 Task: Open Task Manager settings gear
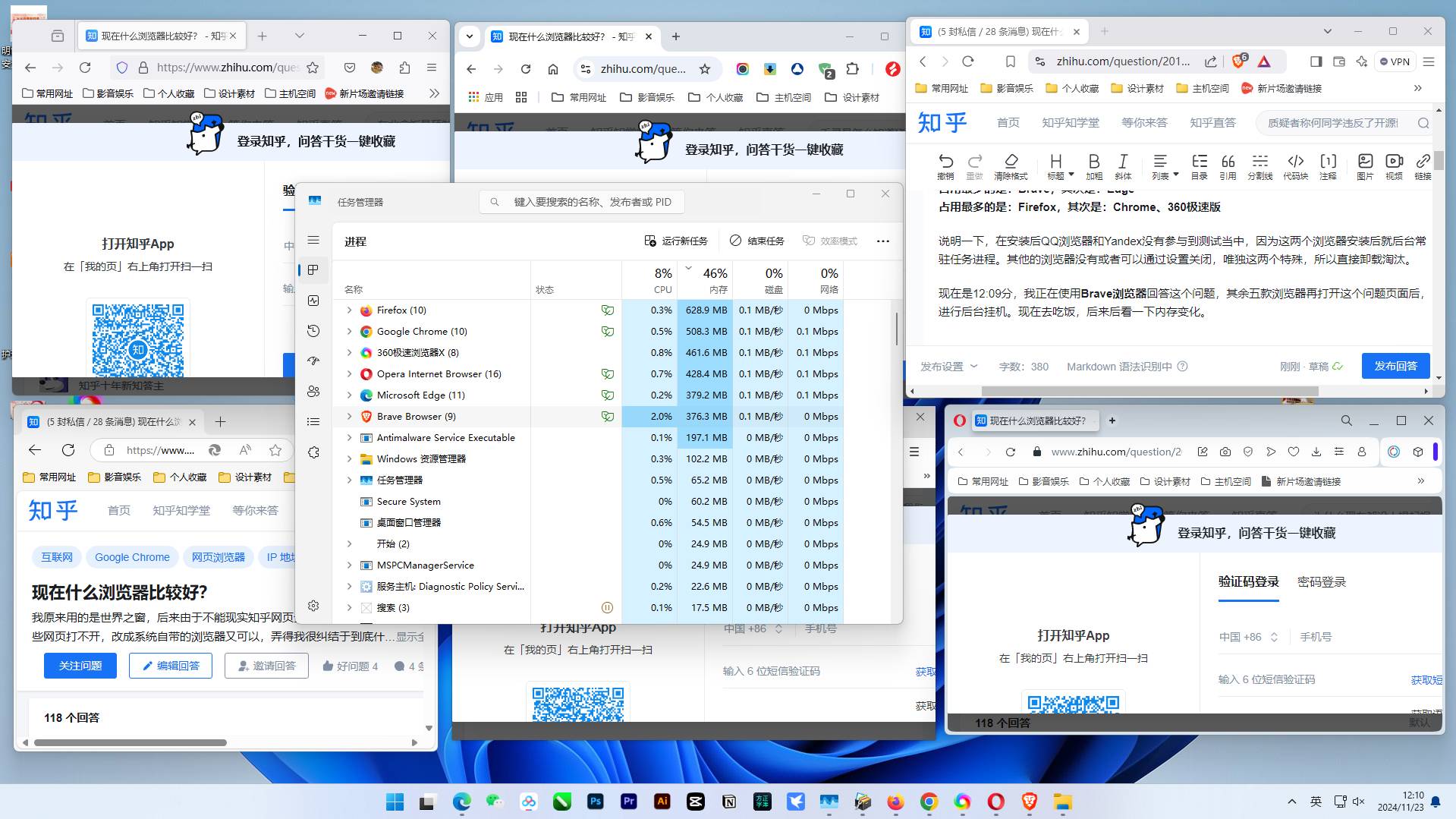pyautogui.click(x=313, y=606)
